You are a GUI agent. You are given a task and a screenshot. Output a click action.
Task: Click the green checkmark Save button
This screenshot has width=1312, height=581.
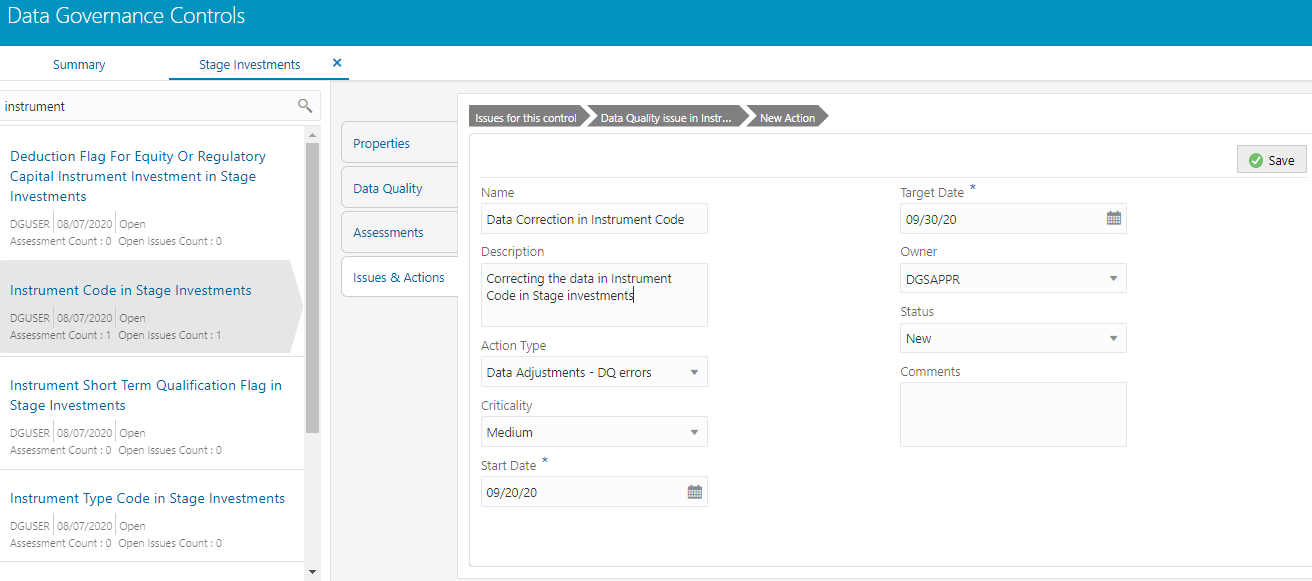1271,160
